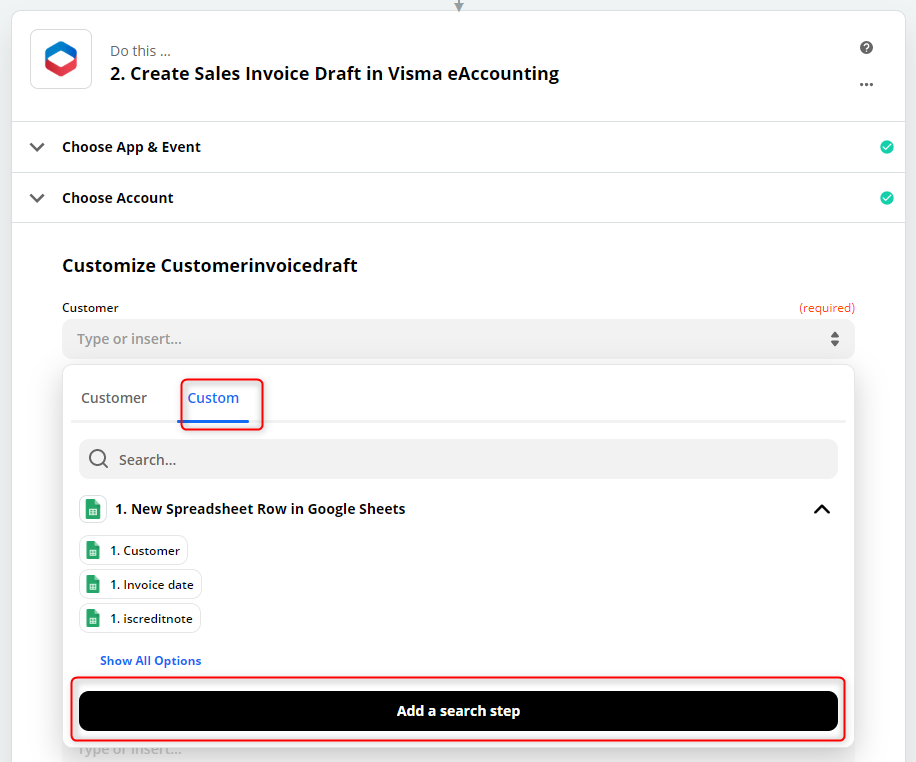Click the Visma eAccounting app logo

tap(61, 59)
